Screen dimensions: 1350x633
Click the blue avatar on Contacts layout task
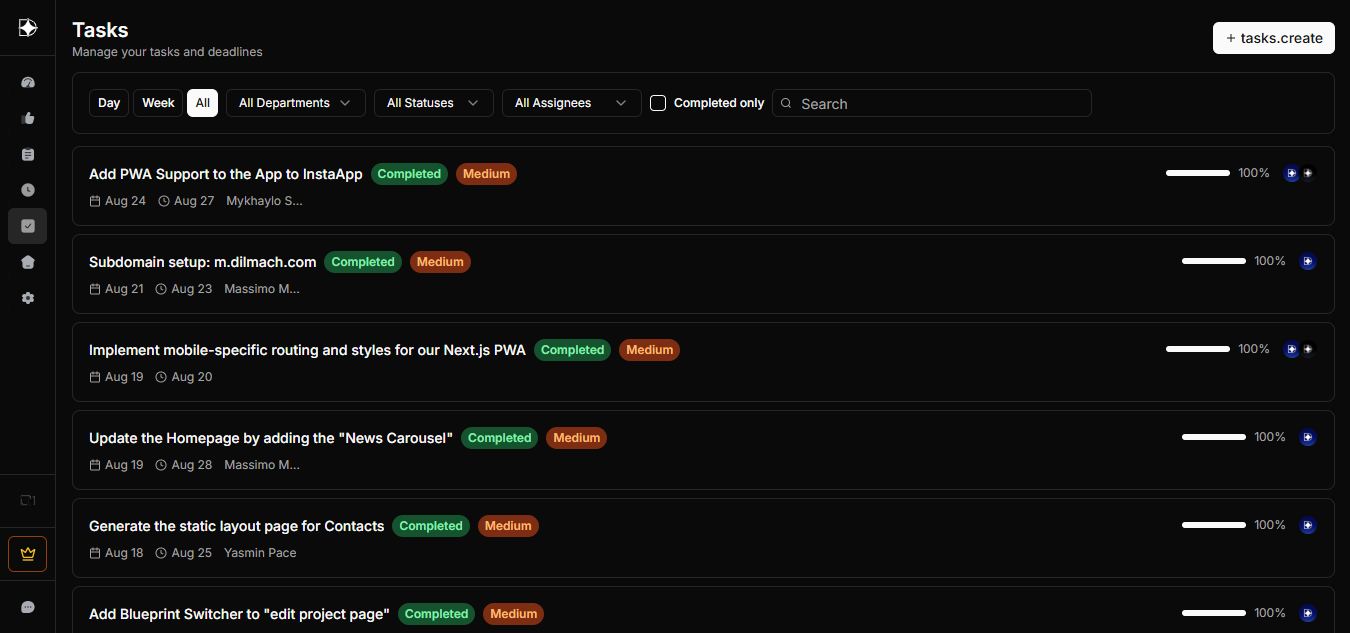coord(1308,525)
